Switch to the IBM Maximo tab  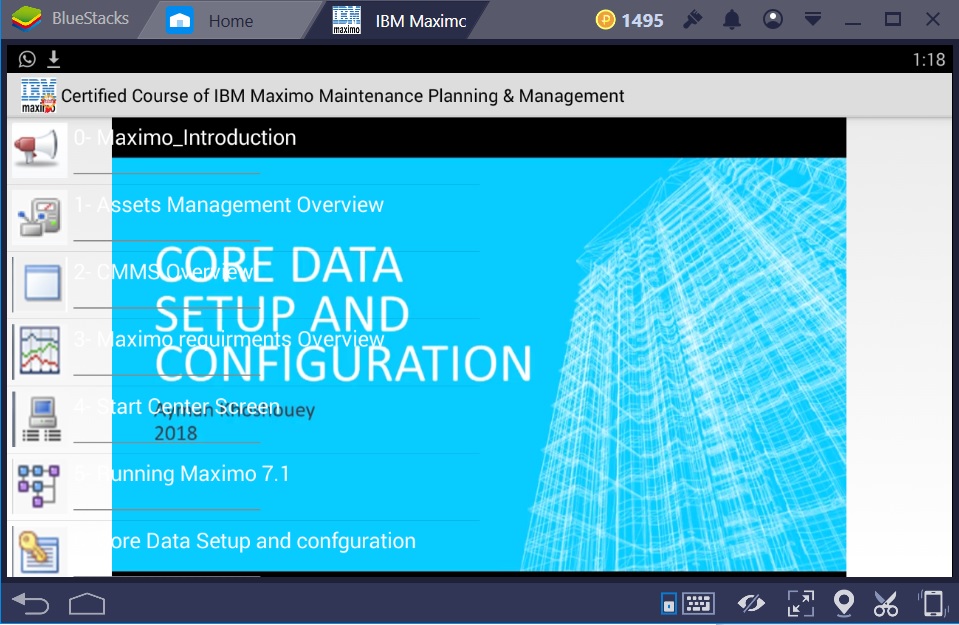[x=399, y=21]
